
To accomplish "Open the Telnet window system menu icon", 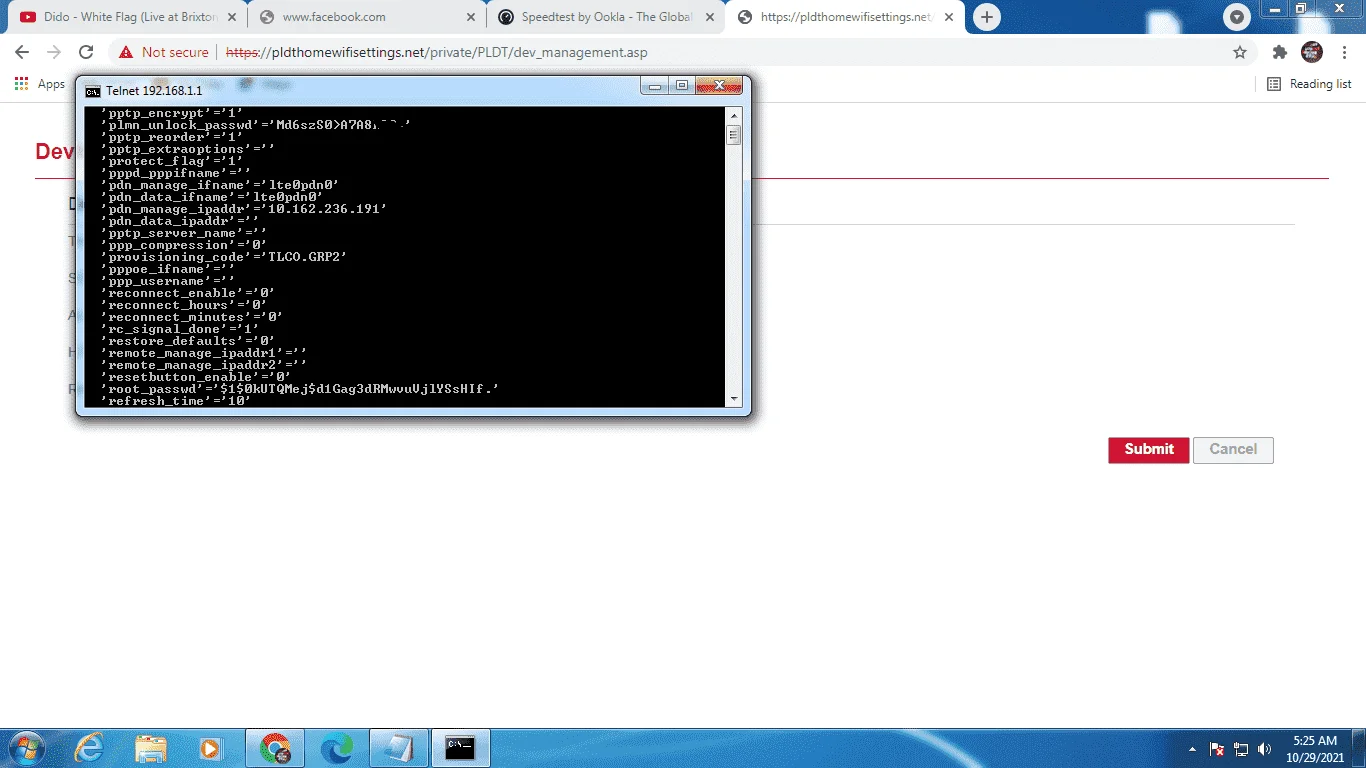I will coord(92,90).
